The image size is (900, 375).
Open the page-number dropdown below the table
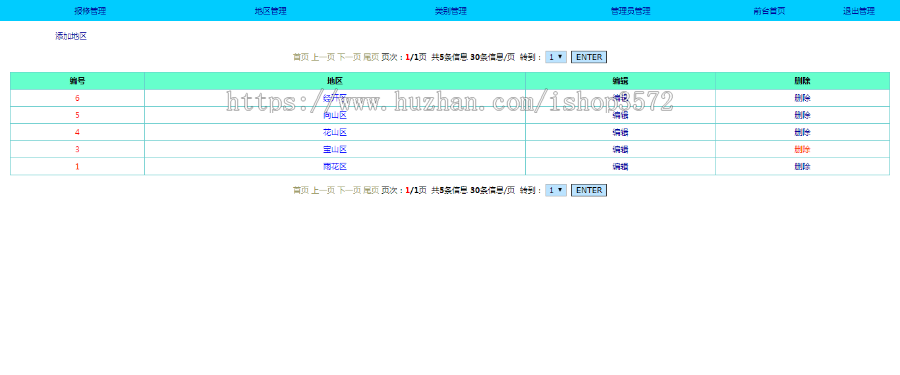[x=556, y=190]
